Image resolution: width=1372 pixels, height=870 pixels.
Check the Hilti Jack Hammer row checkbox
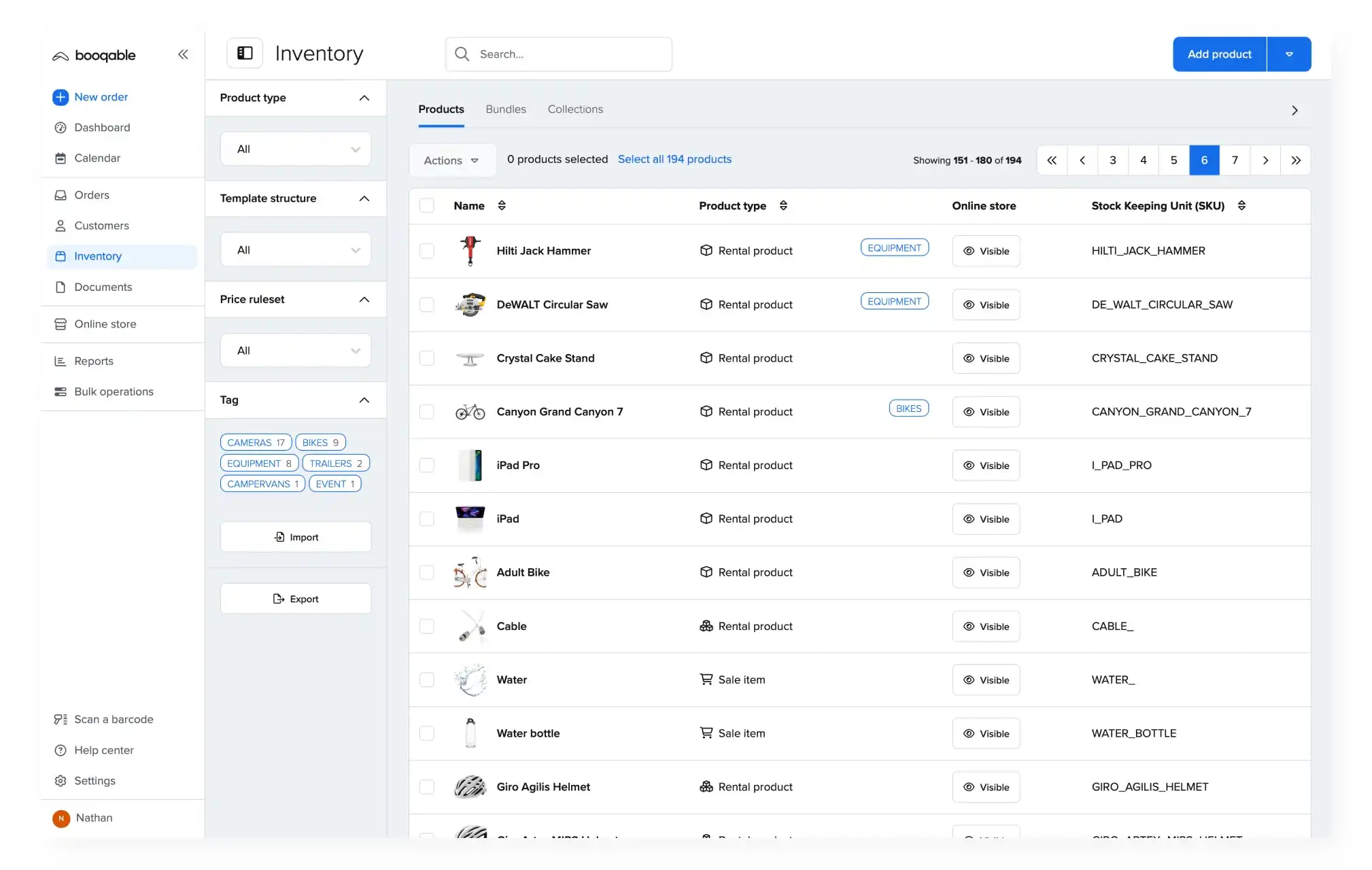427,251
